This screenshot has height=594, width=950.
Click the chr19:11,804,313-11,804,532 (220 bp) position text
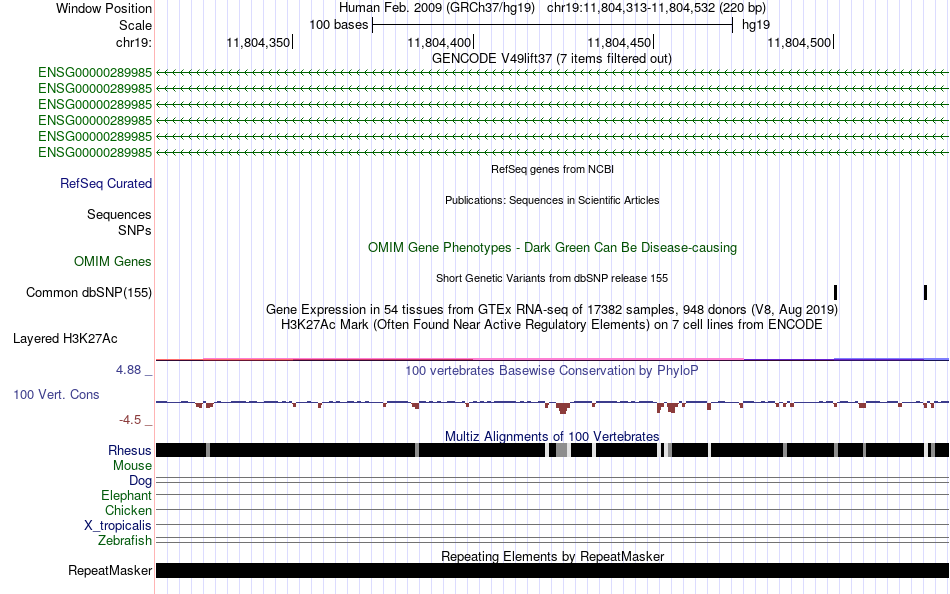656,8
